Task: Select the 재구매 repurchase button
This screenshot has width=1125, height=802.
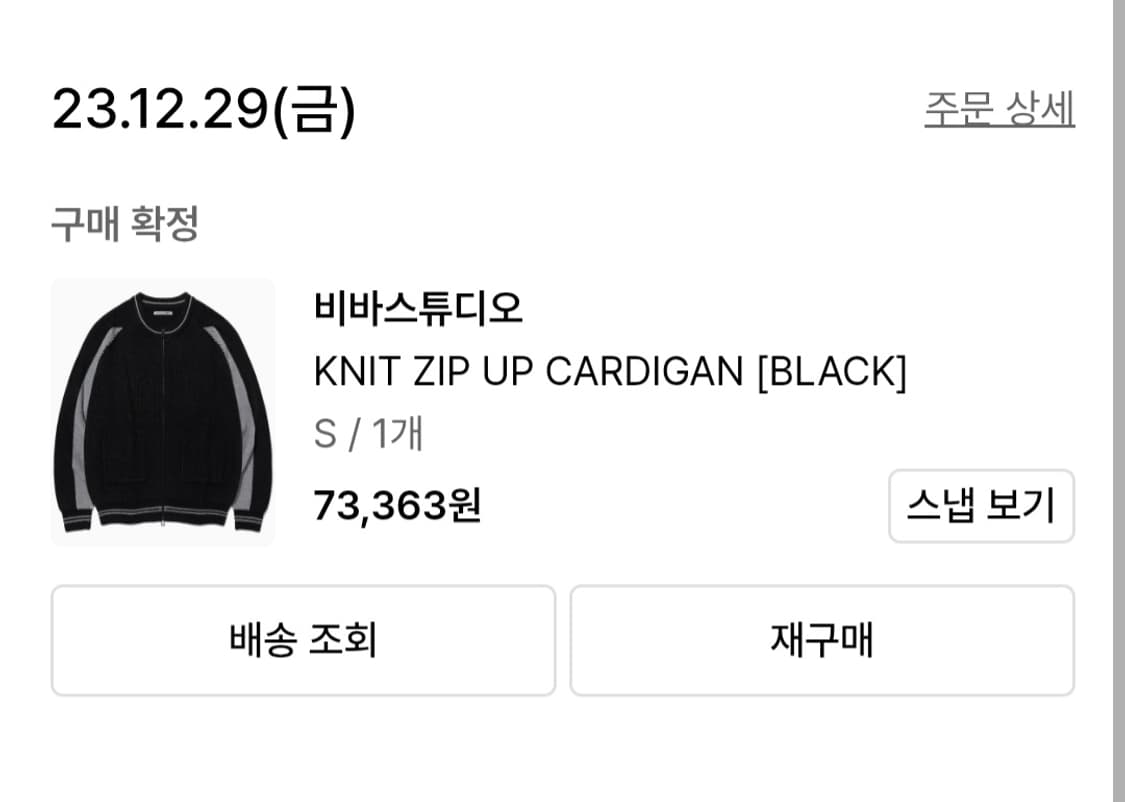Action: click(822, 640)
